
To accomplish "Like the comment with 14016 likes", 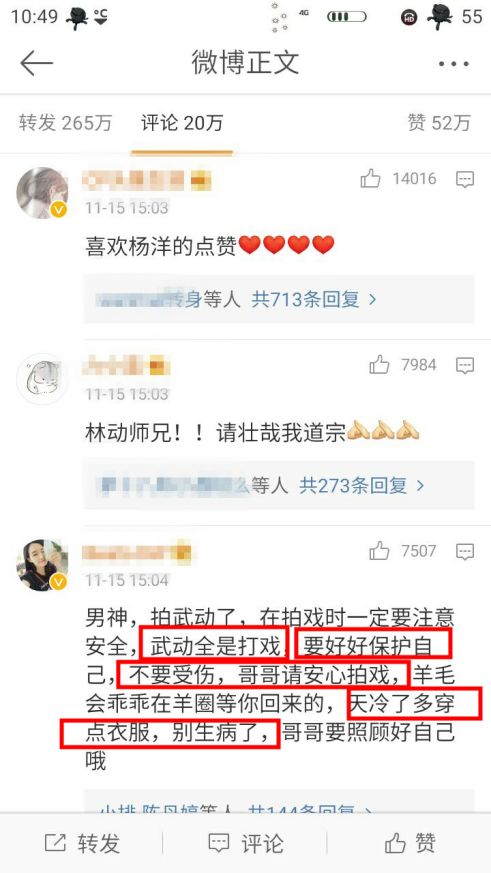I will [370, 178].
